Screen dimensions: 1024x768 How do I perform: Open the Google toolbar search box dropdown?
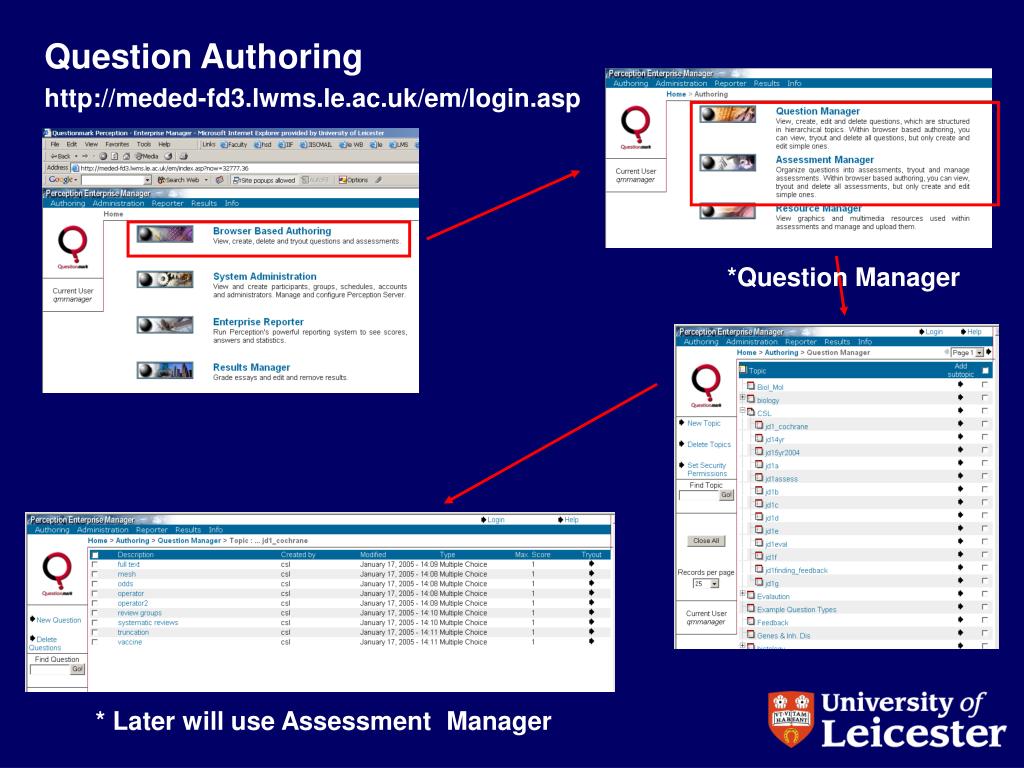(x=148, y=180)
